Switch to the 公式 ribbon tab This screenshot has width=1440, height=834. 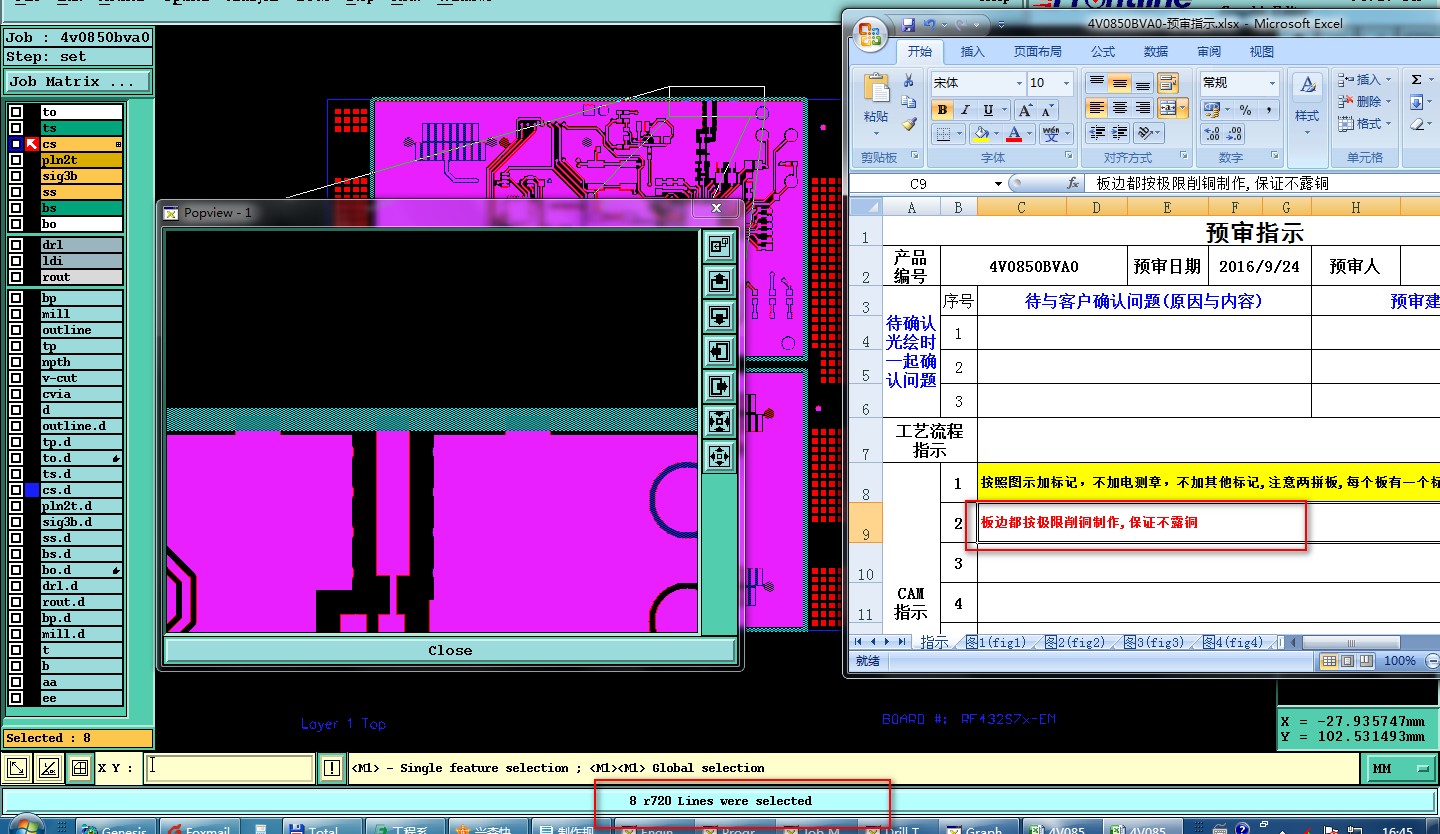click(x=1103, y=52)
